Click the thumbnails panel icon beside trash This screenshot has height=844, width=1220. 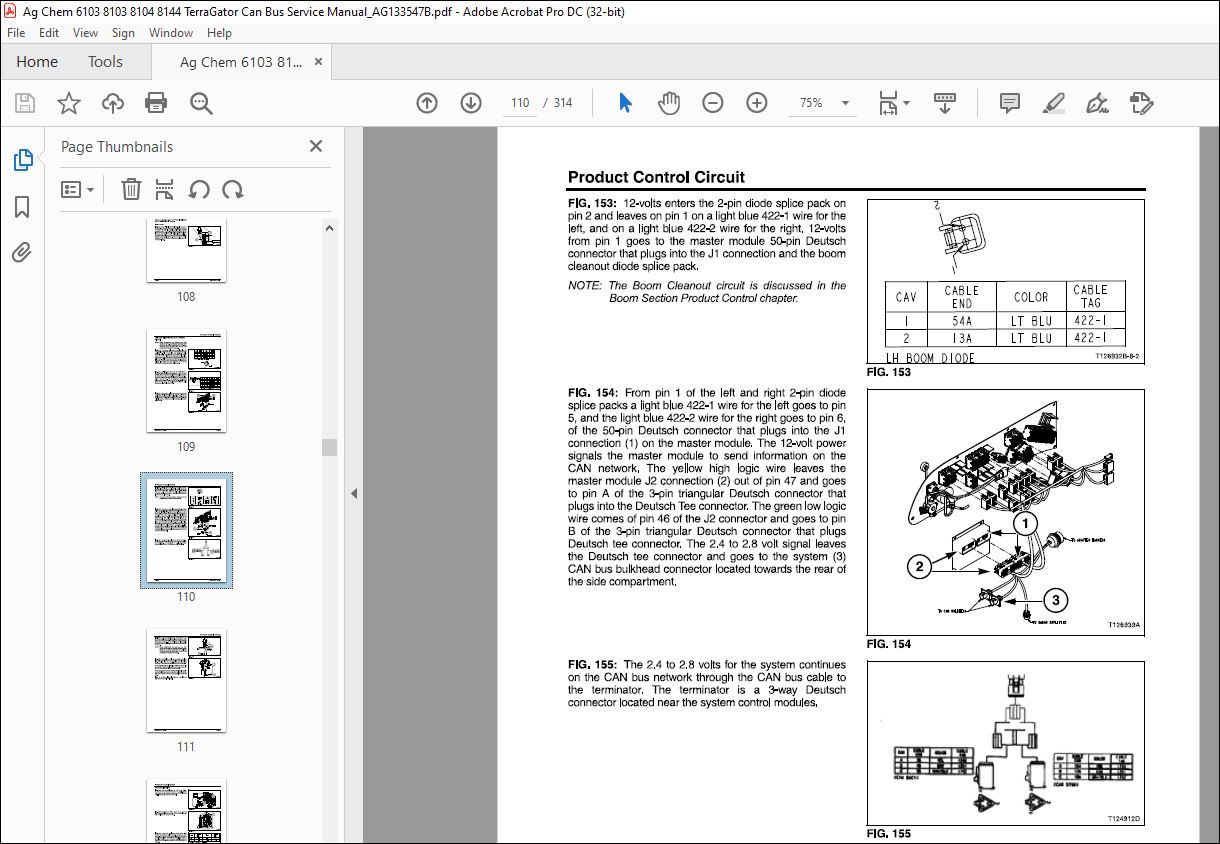(165, 189)
